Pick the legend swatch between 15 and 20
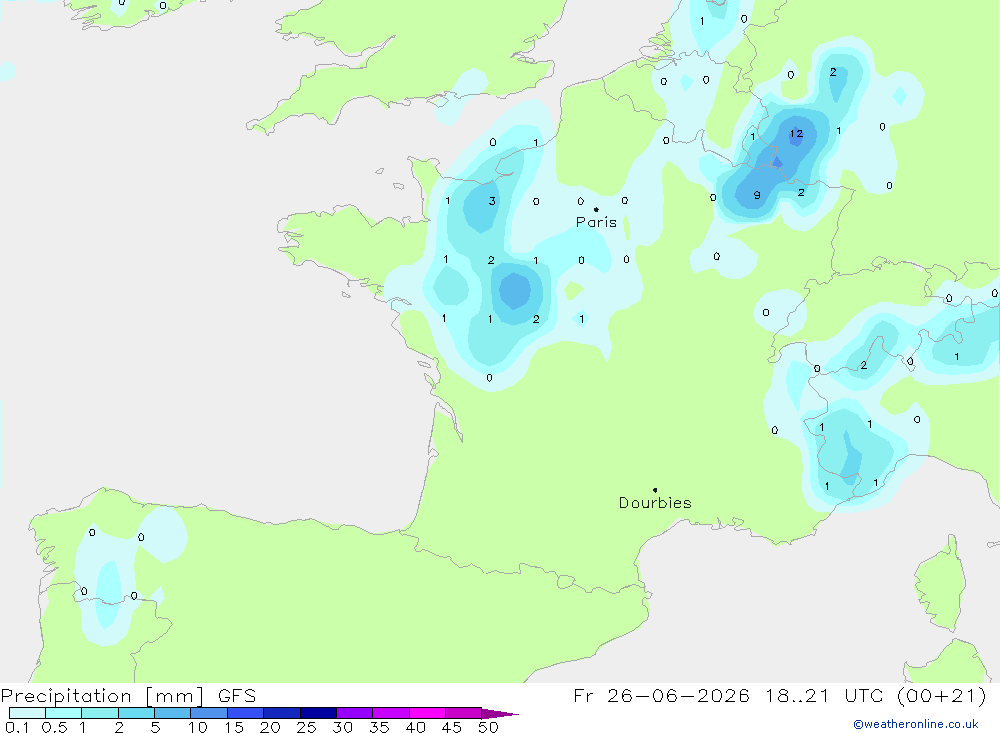Viewport: 1000px width, 733px height. point(245,713)
